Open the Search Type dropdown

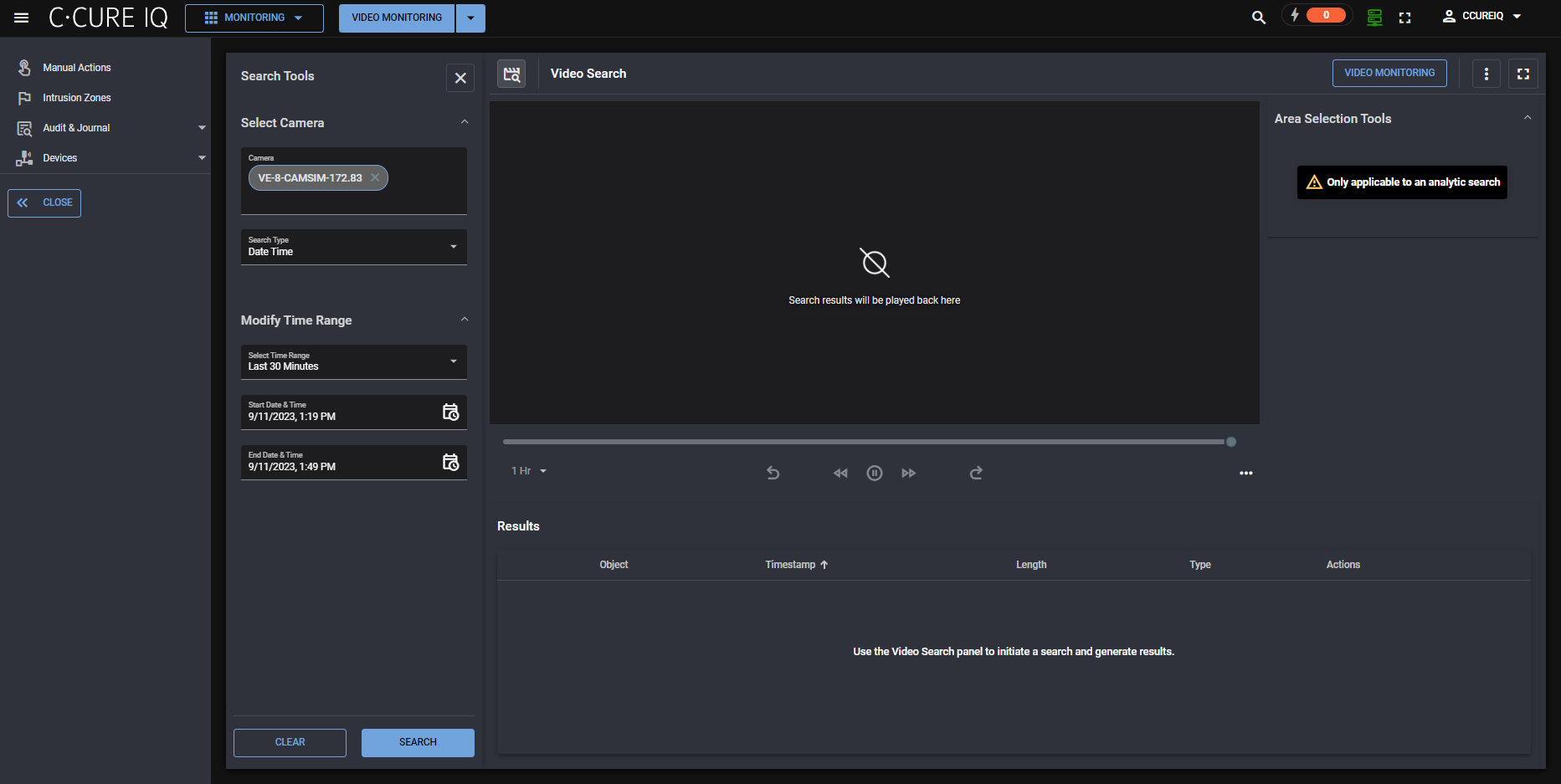(x=353, y=247)
